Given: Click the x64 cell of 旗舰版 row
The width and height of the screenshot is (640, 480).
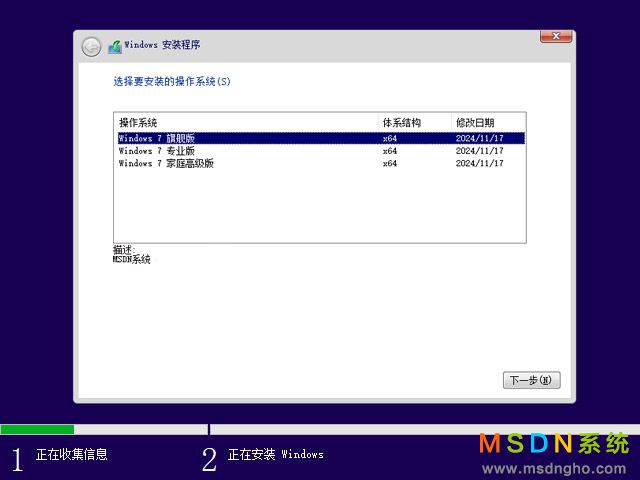Looking at the screenshot, I should [x=390, y=138].
